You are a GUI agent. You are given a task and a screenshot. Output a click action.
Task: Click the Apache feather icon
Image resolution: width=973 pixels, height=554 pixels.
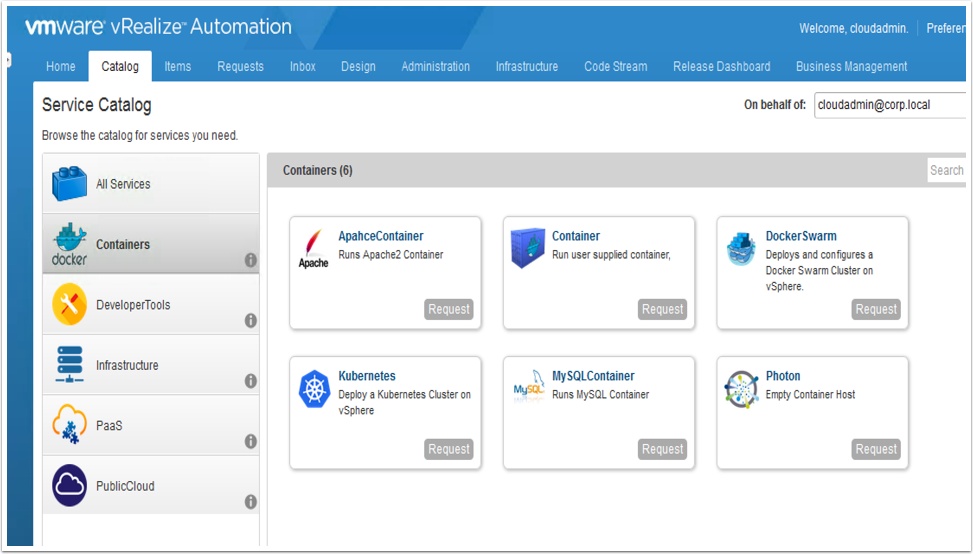point(313,249)
